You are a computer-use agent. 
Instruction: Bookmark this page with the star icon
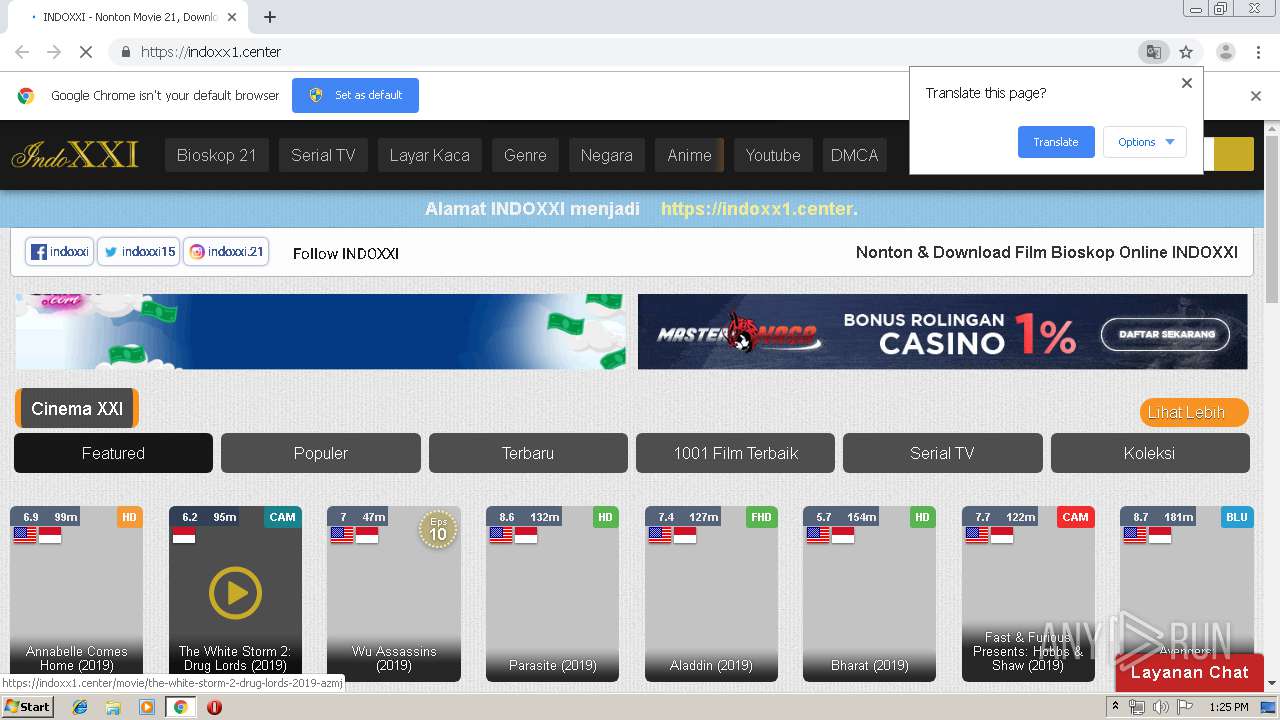(1186, 52)
